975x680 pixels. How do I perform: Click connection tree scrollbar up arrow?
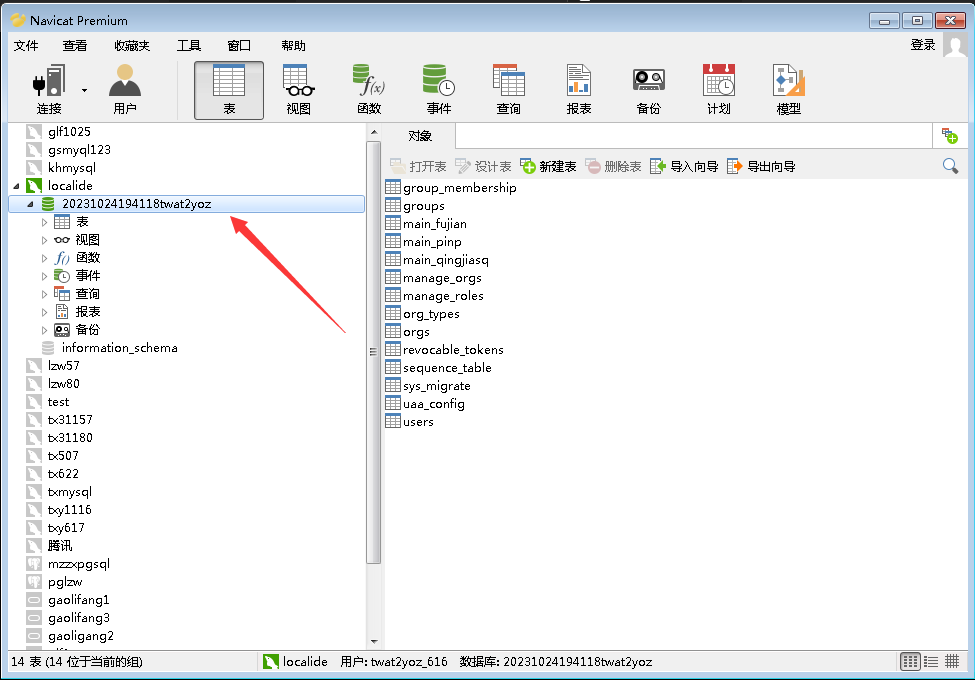pyautogui.click(x=374, y=132)
